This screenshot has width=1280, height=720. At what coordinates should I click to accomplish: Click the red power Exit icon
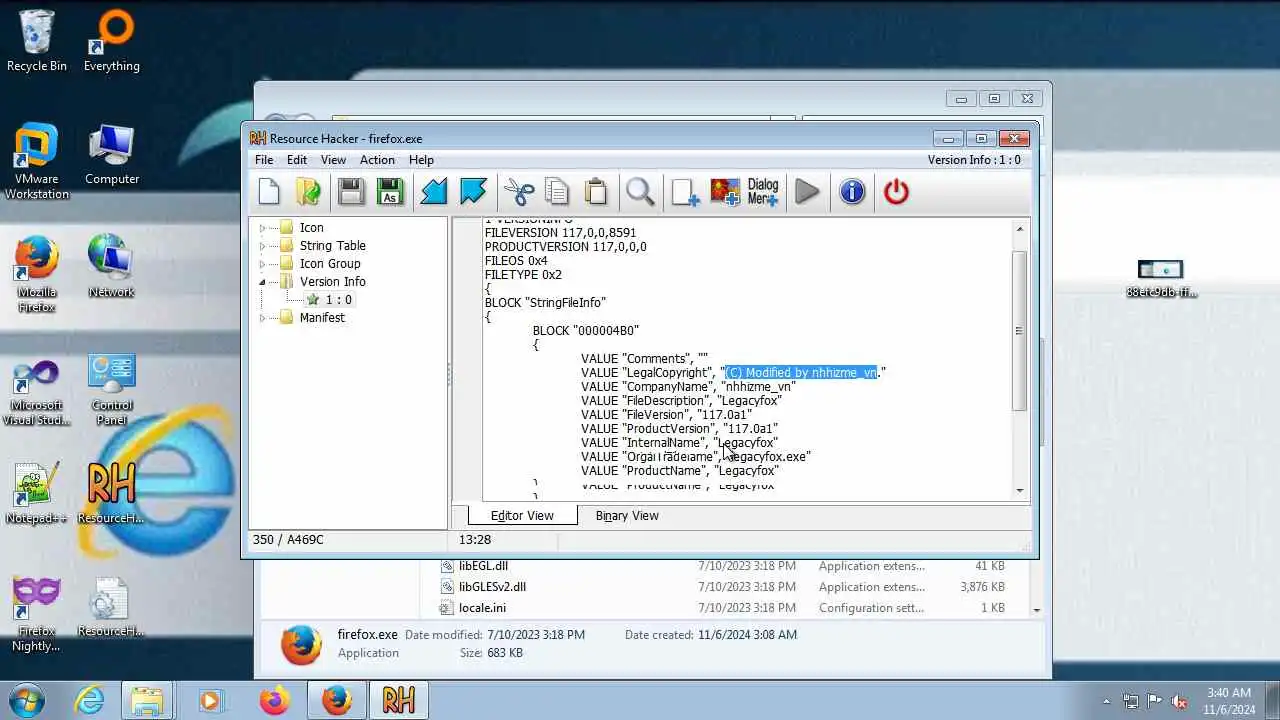[896, 192]
